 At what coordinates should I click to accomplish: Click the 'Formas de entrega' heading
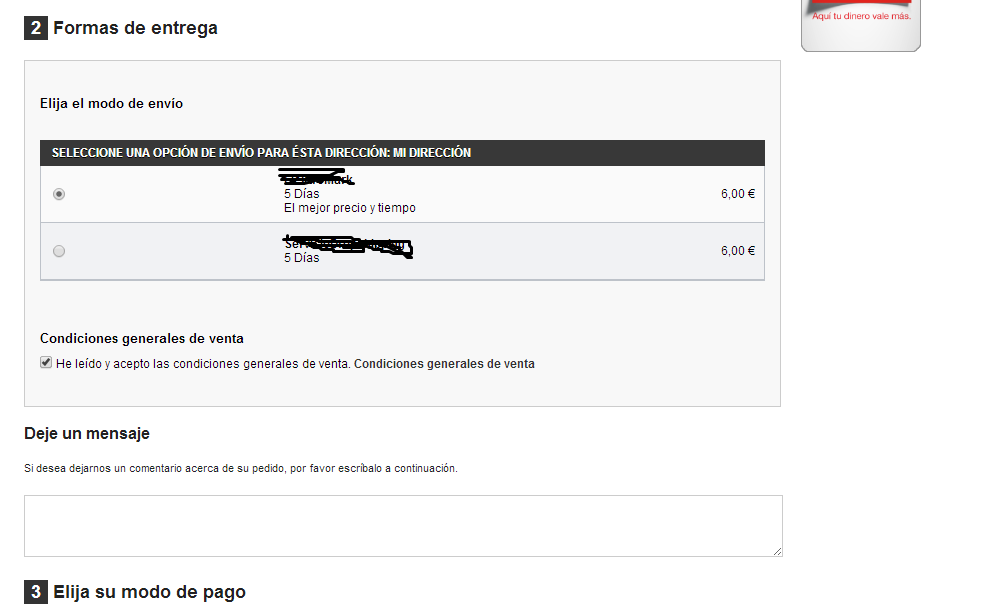pos(135,28)
